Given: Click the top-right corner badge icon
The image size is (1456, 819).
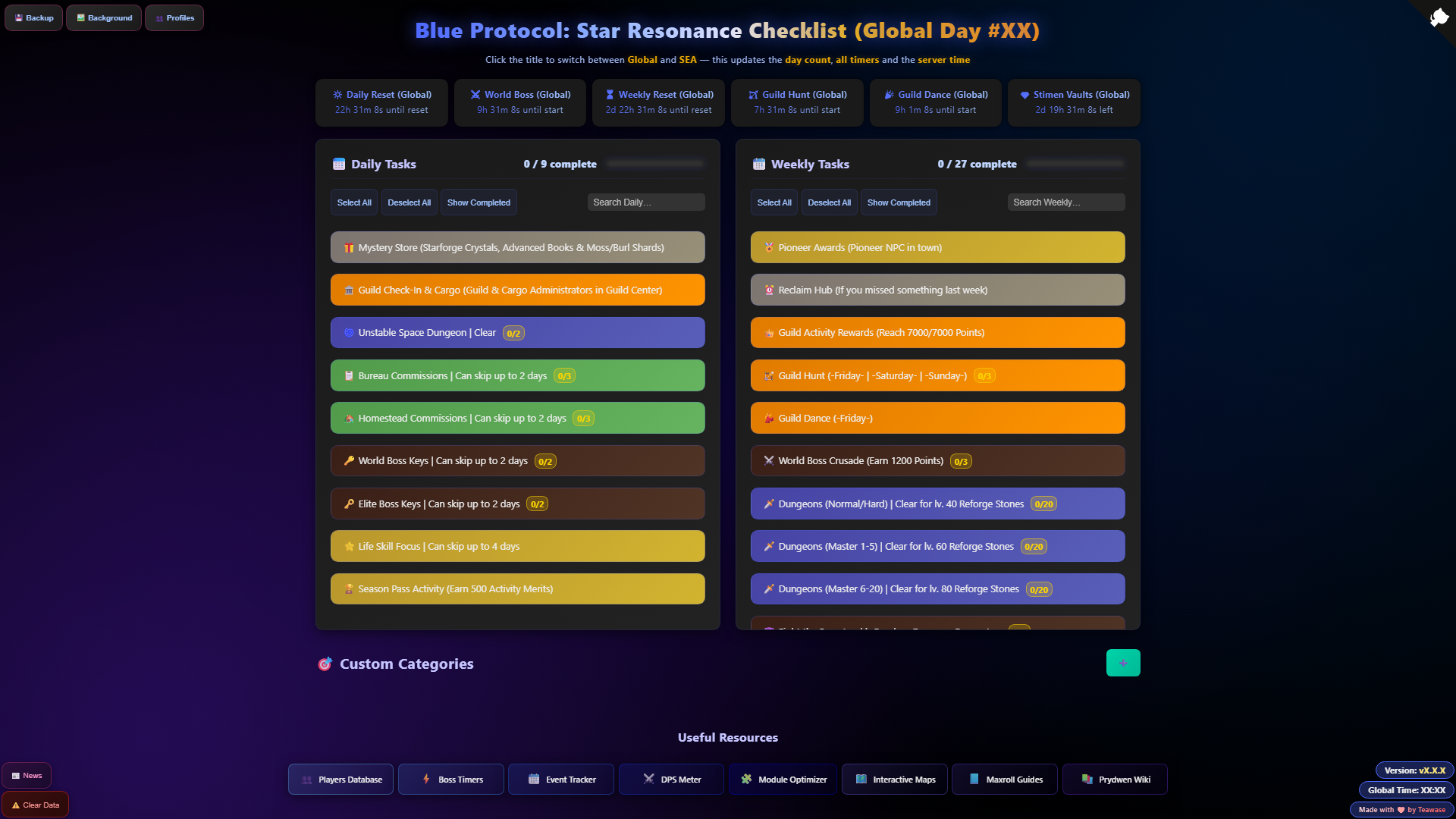Looking at the screenshot, I should pos(1439,17).
